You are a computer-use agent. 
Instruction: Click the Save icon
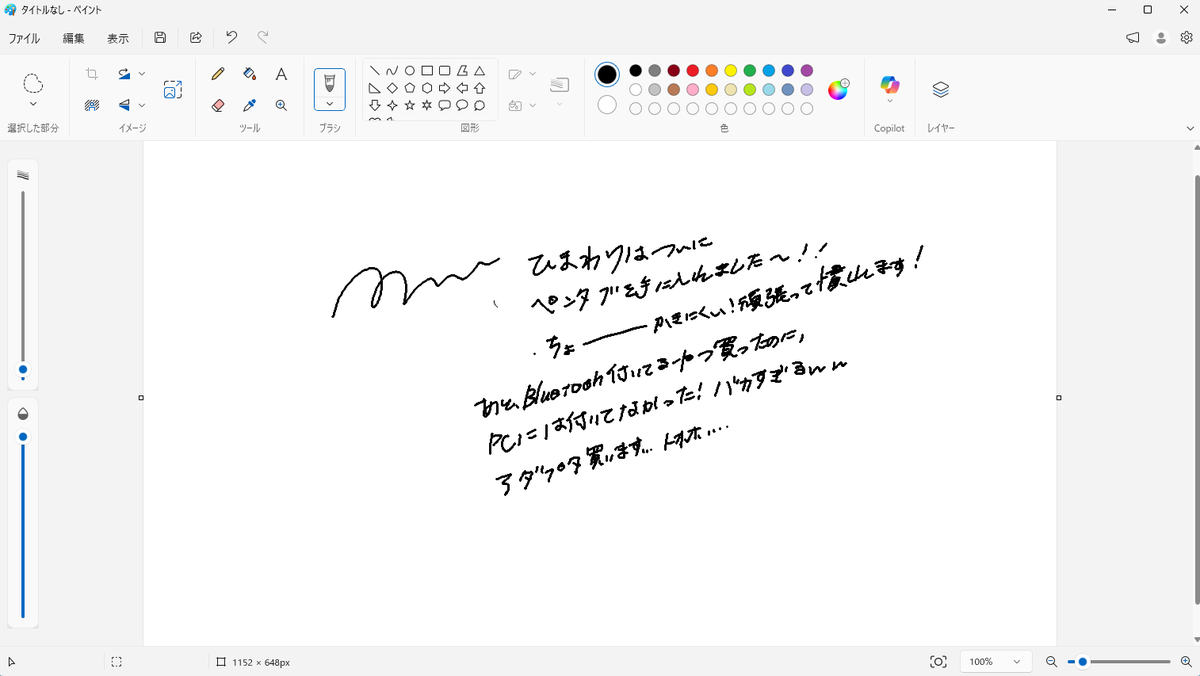160,37
